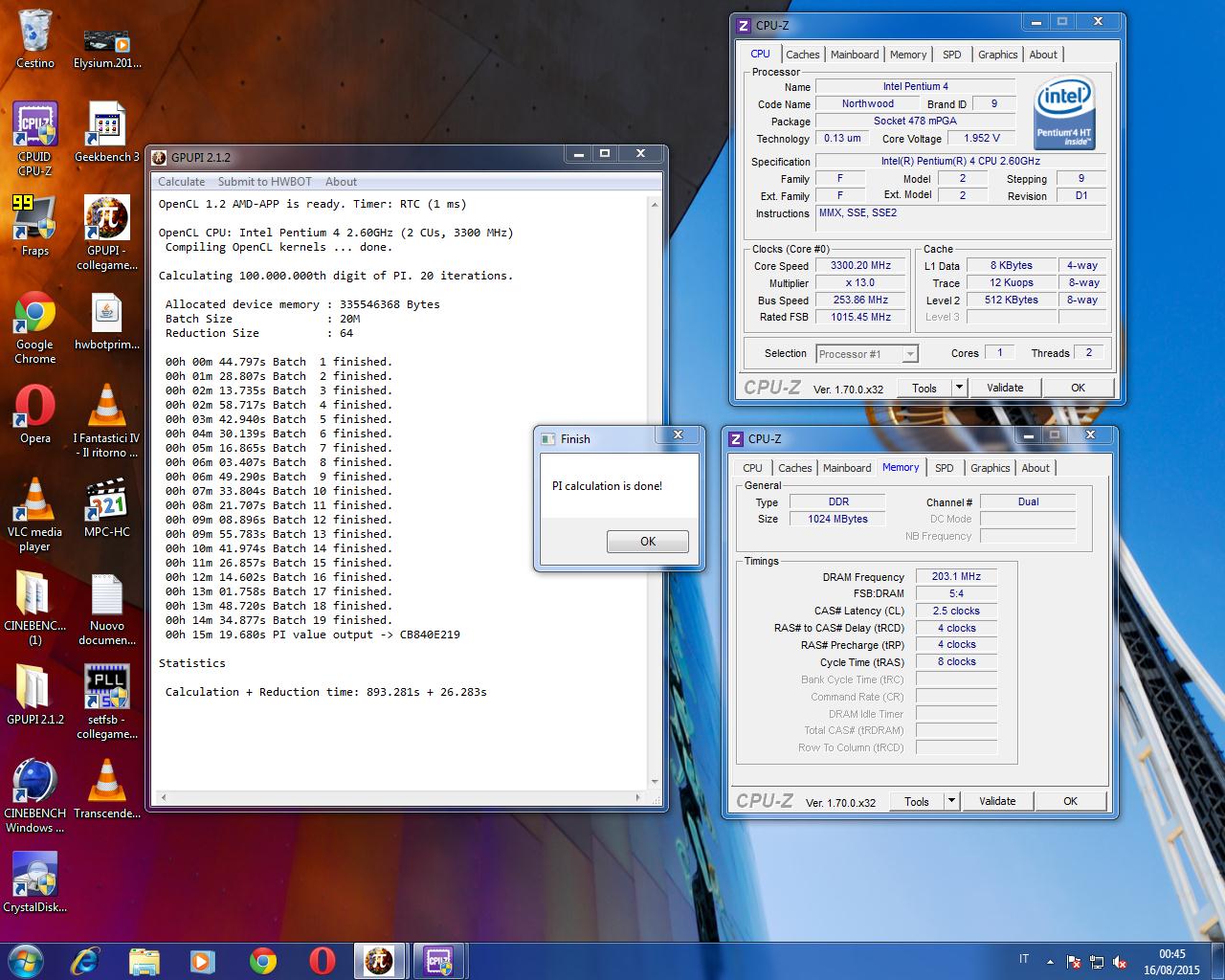The width and height of the screenshot is (1225, 980).
Task: Open the Transcendence video file icon
Action: [107, 789]
